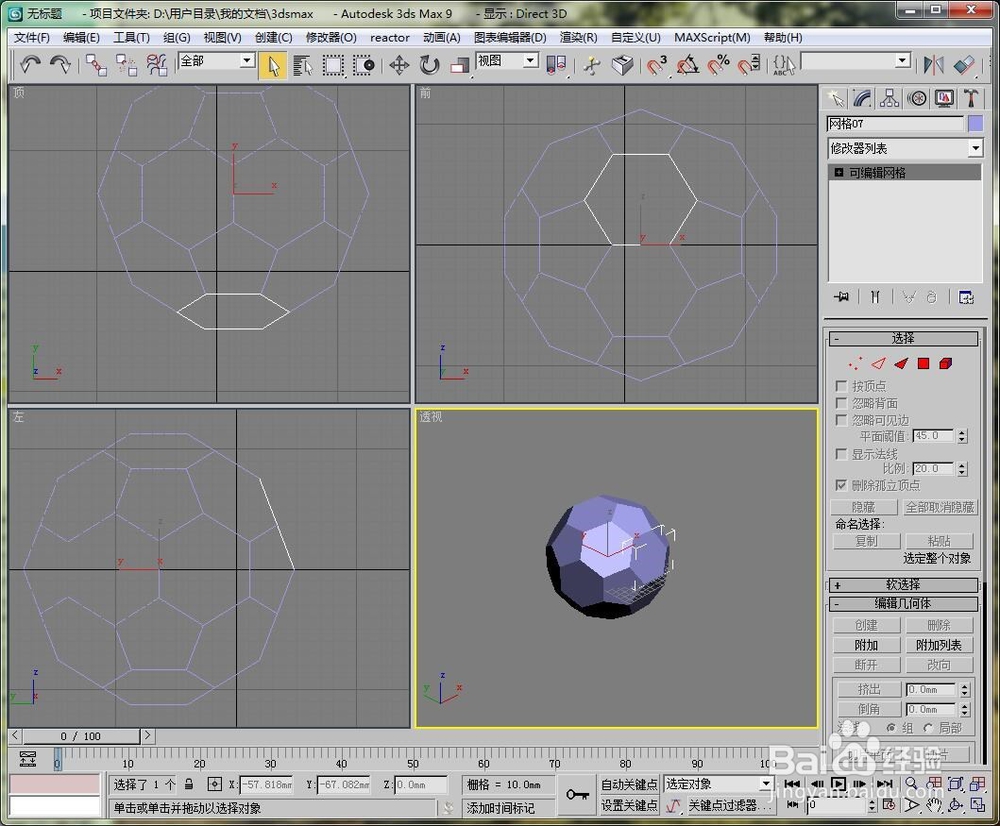Screen dimensions: 1000x826
Task: Click the 自动关键点 button
Action: click(629, 785)
